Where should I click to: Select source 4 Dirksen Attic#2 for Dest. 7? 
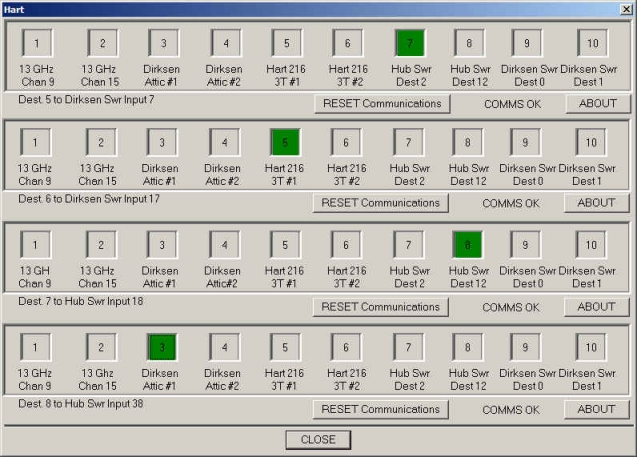click(x=224, y=245)
